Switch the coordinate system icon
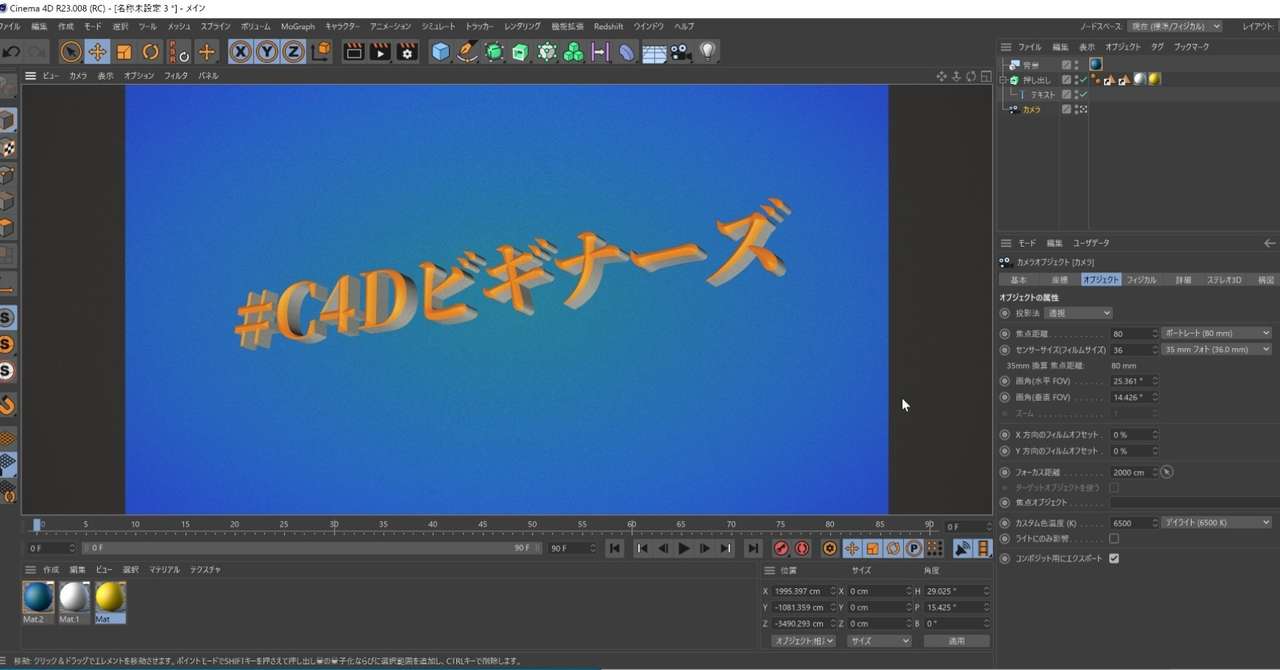 [321, 52]
